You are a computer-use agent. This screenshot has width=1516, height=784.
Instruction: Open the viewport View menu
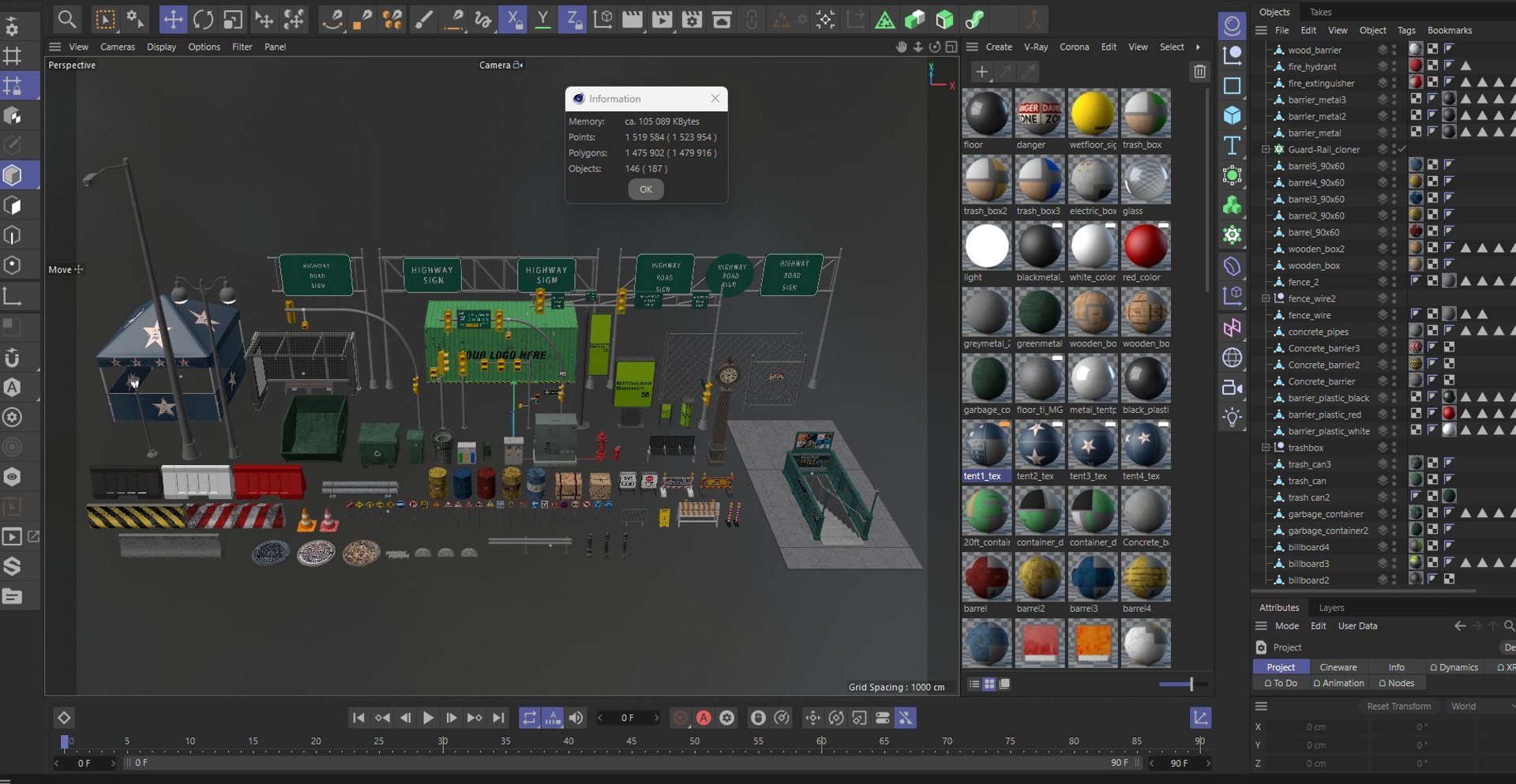[x=79, y=47]
